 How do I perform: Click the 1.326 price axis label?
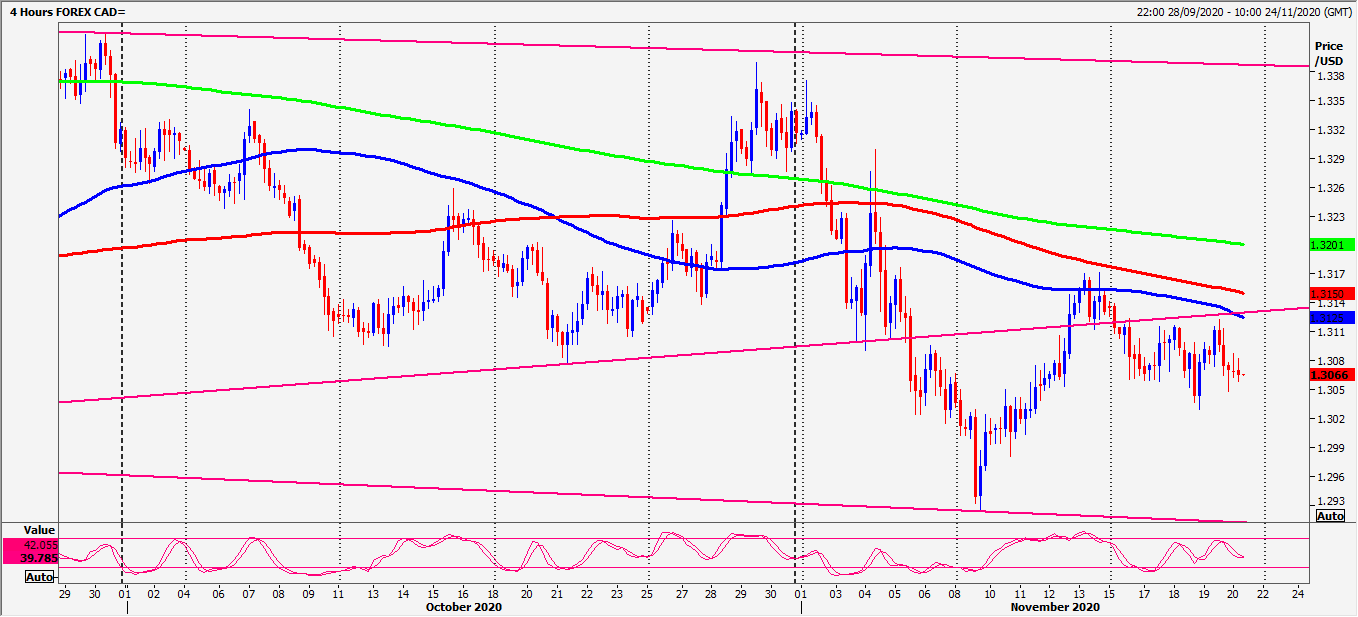1330,189
